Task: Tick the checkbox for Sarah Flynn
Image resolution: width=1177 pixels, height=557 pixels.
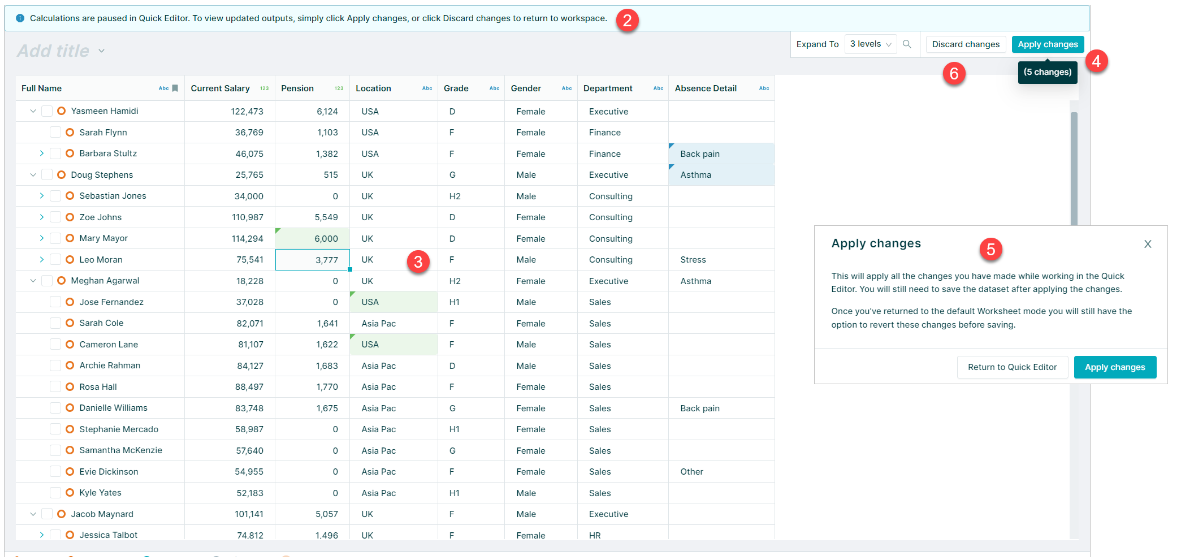Action: (x=56, y=132)
